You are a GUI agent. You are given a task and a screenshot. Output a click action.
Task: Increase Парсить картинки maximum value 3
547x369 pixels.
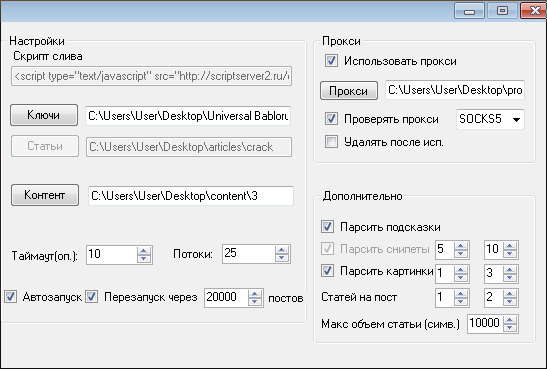(x=510, y=270)
